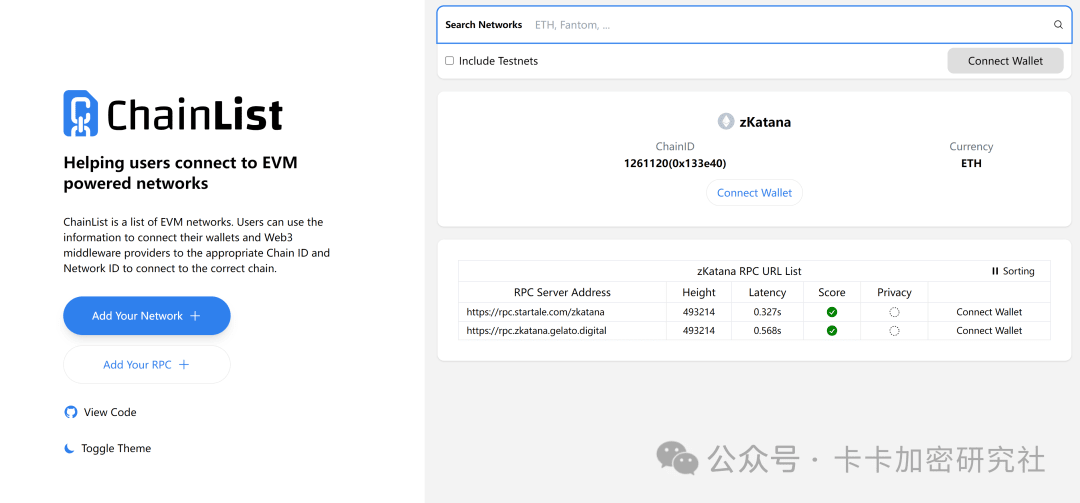Connect wallet using rpc.zkatana.gelato.digital row

pos(988,331)
